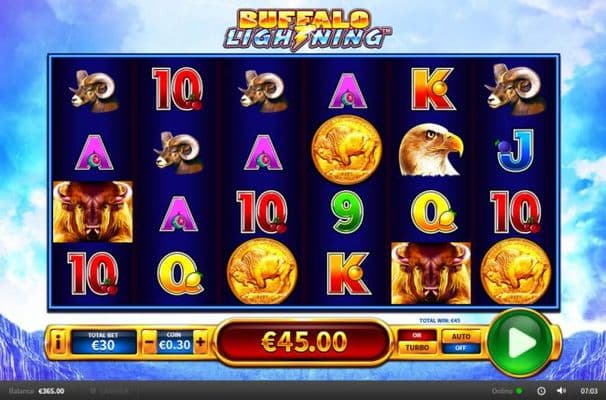Click the gold coin on fourth reel
The height and width of the screenshot is (400, 606).
click(x=347, y=150)
